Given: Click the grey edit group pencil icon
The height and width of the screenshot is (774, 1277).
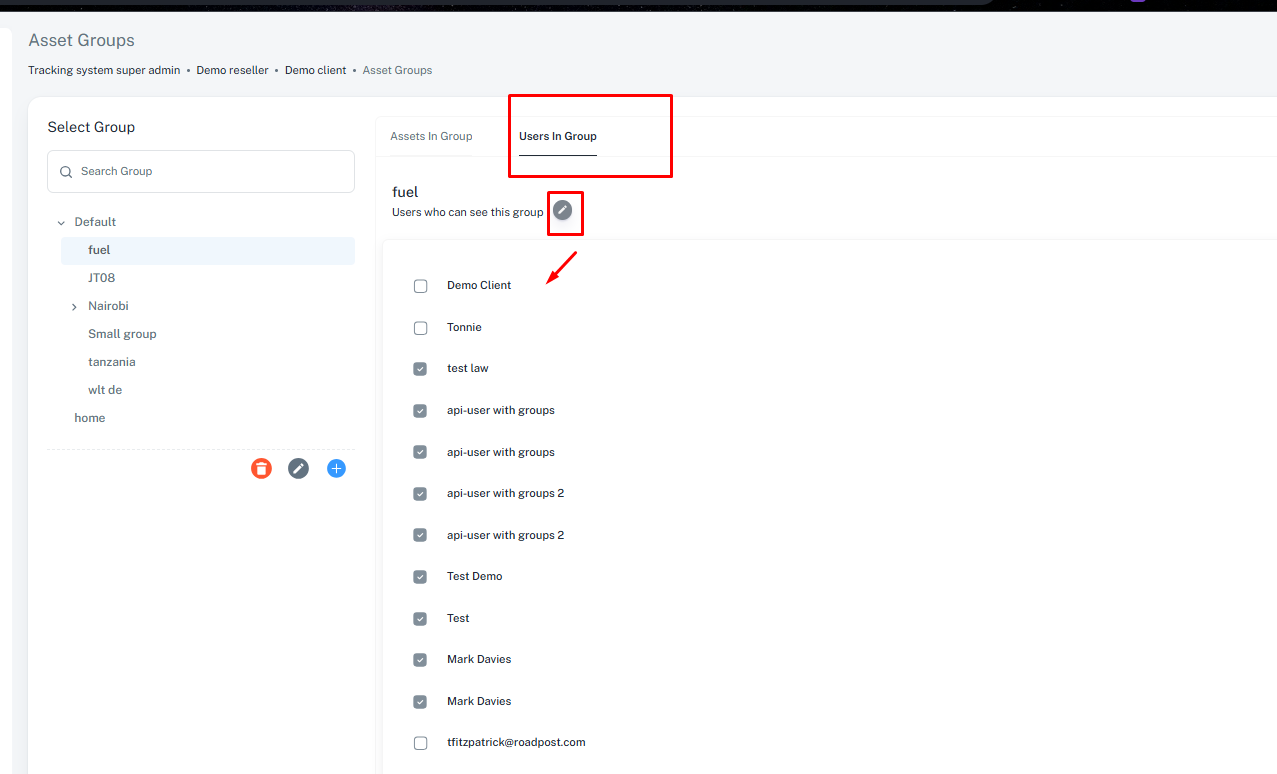Looking at the screenshot, I should click(x=298, y=468).
